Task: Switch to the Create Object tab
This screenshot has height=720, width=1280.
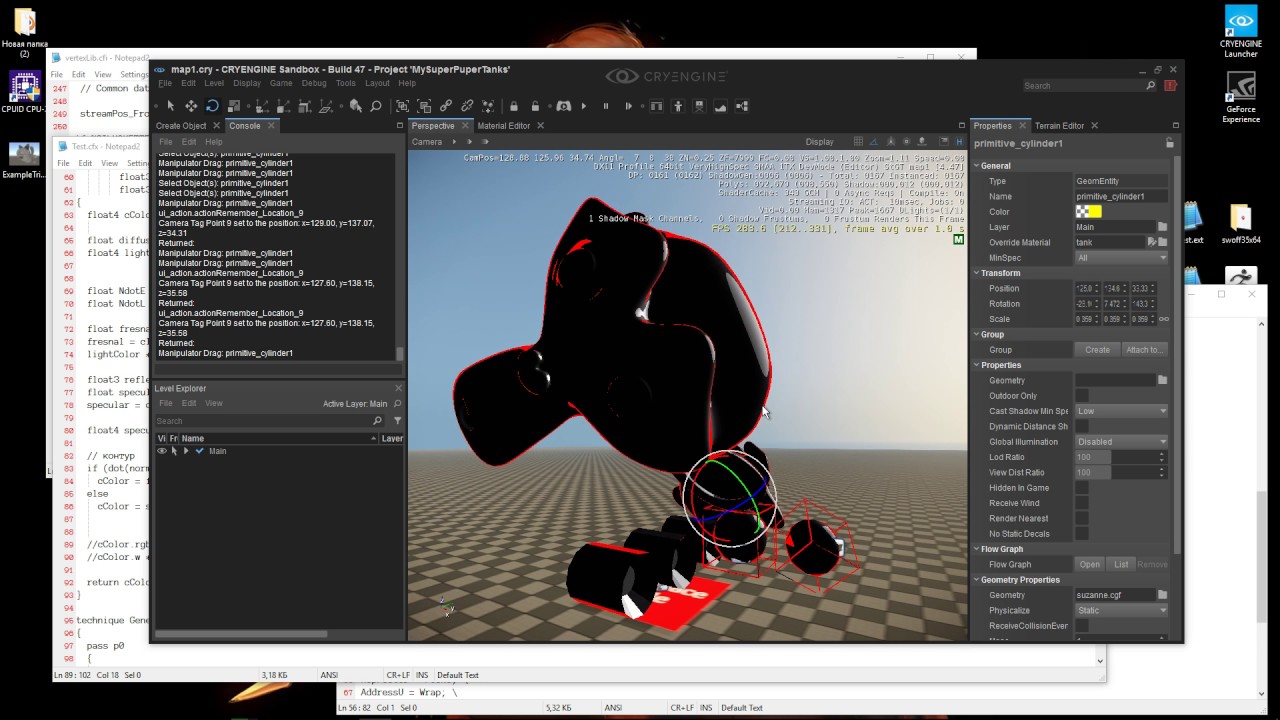Action: click(x=181, y=126)
